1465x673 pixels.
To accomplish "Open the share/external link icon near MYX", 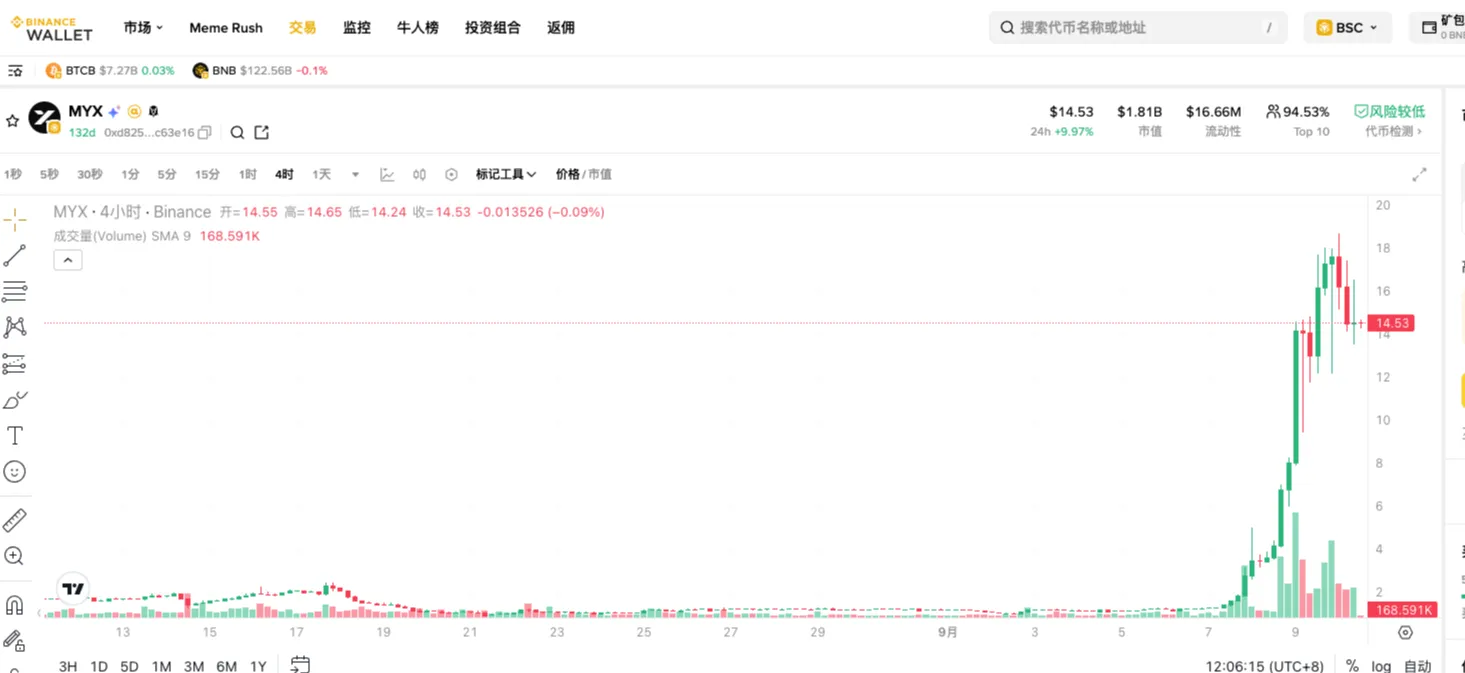I will pos(262,132).
